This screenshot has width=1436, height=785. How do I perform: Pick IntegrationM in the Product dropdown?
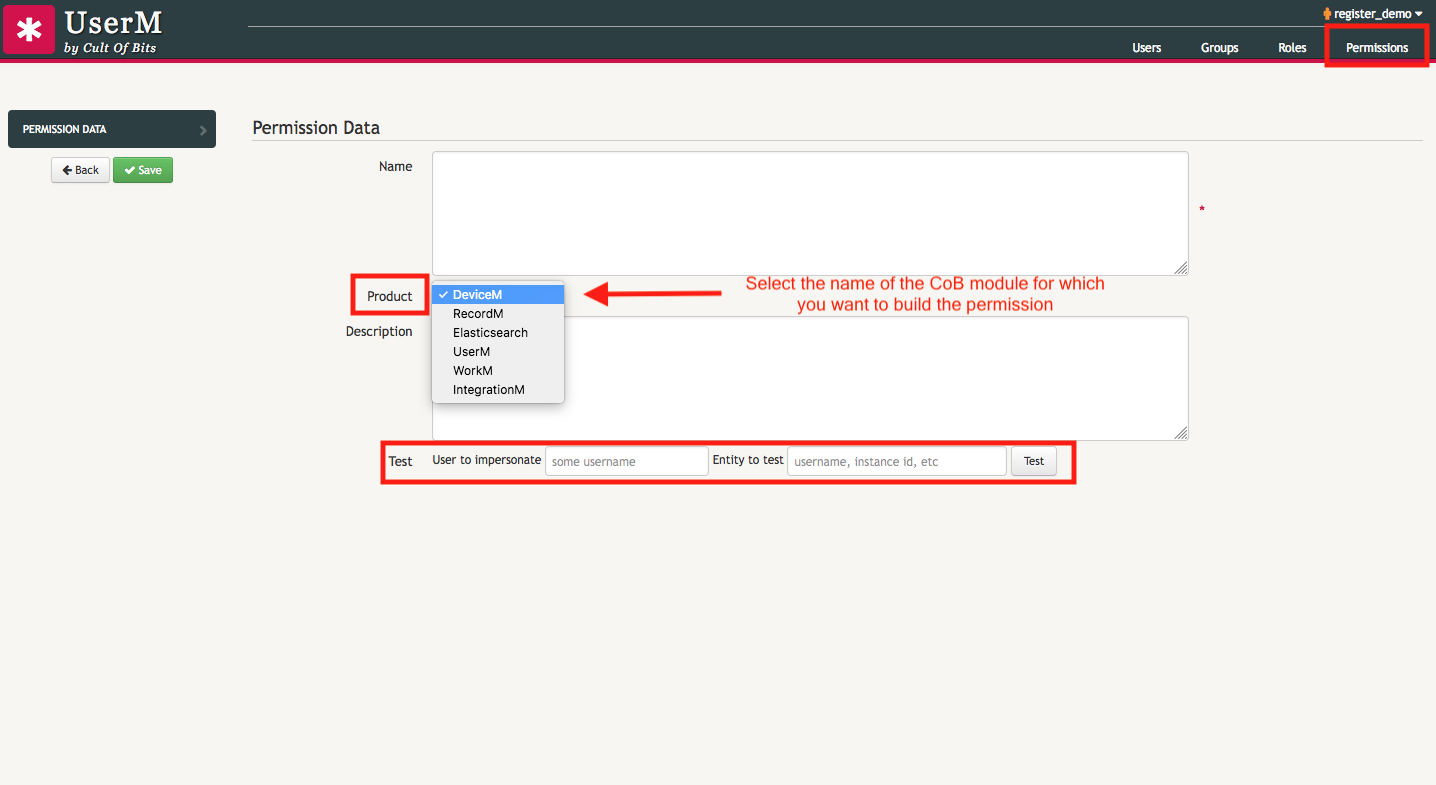coord(498,390)
